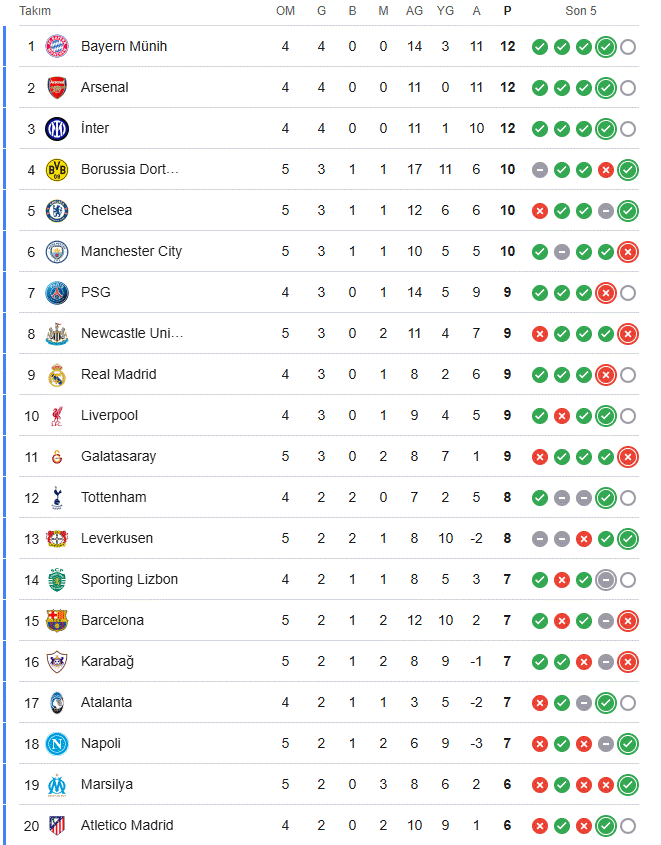This screenshot has height=845, width=661.
Task: Select the Real Madrid crest
Action: (57, 375)
